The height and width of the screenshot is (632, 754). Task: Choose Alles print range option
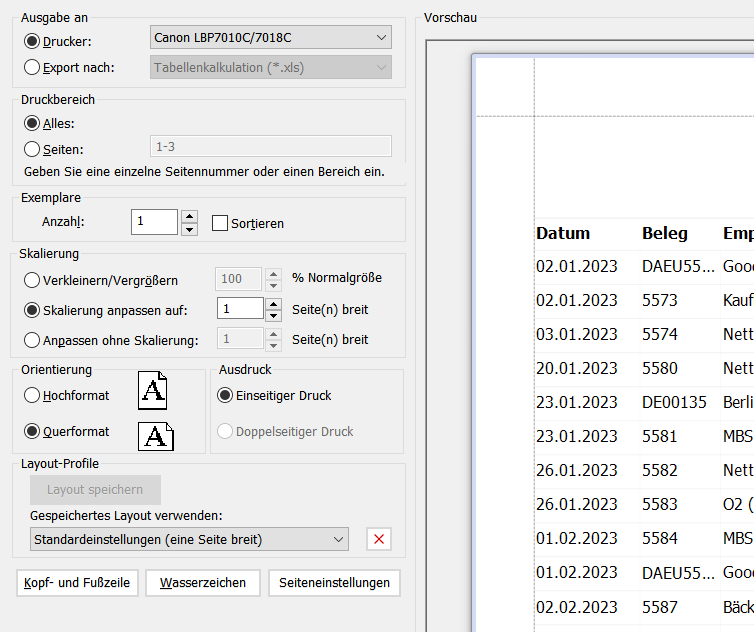pyautogui.click(x=32, y=124)
